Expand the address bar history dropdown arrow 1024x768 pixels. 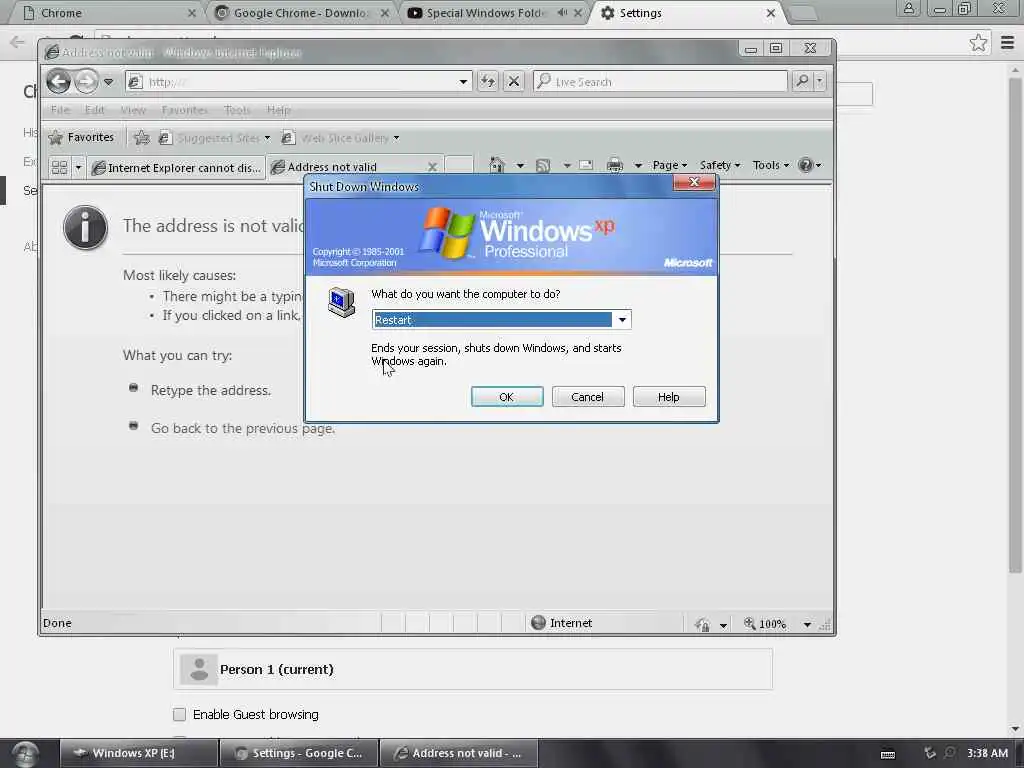pos(463,82)
